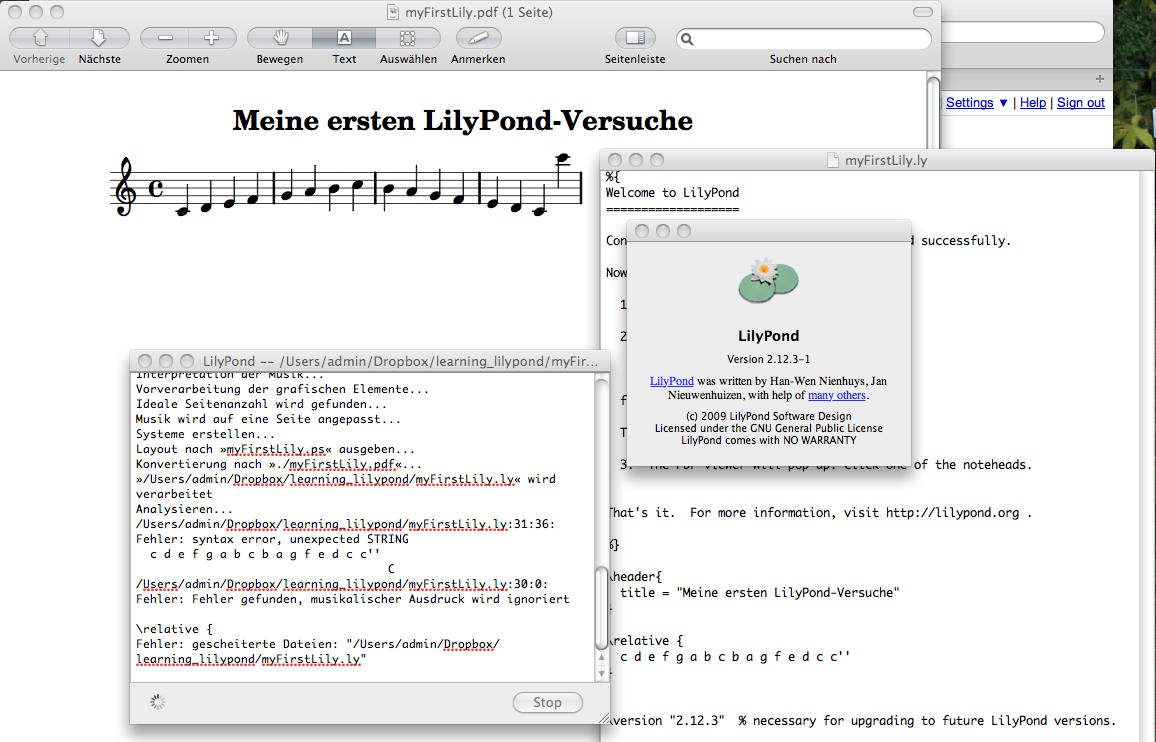
Task: Click the text 'Welcome to LilyPond' in editor
Action: click(672, 193)
